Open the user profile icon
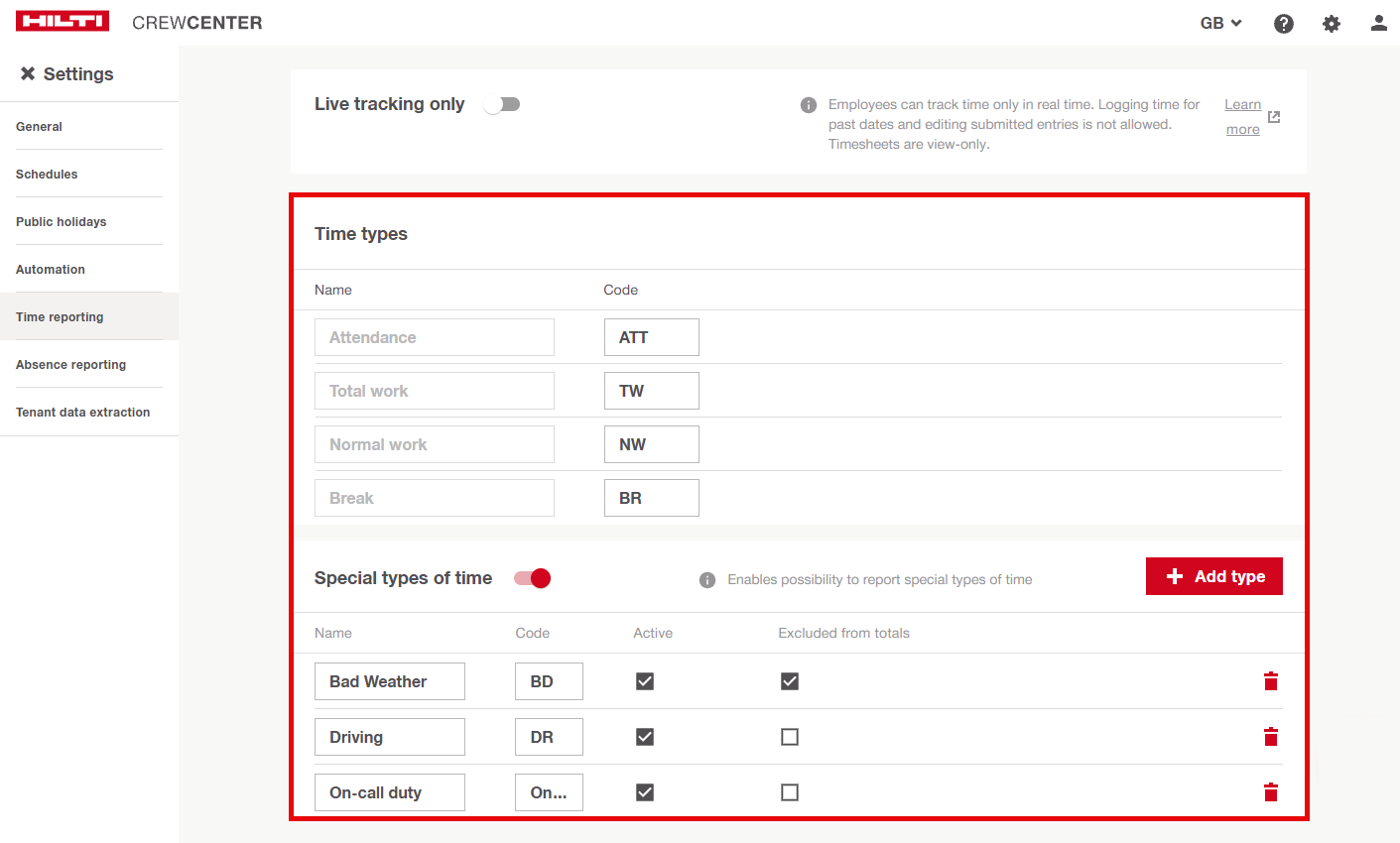 coord(1379,23)
